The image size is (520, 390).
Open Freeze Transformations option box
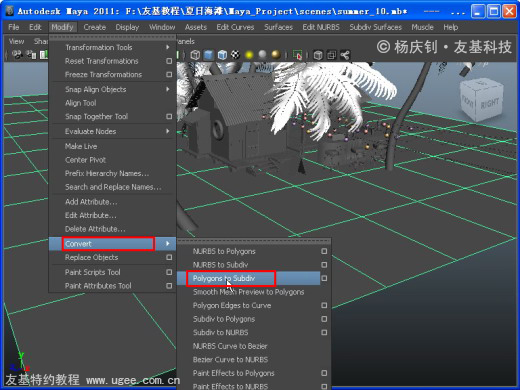pyautogui.click(x=169, y=74)
